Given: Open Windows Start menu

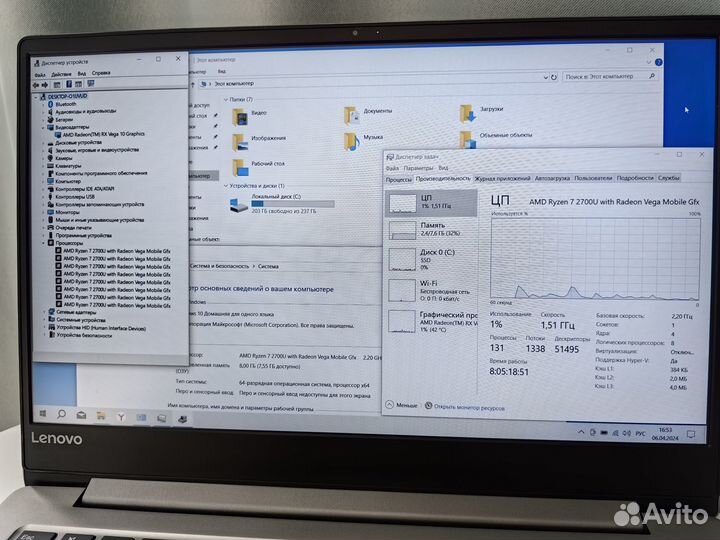Looking at the screenshot, I should pos(43,414).
